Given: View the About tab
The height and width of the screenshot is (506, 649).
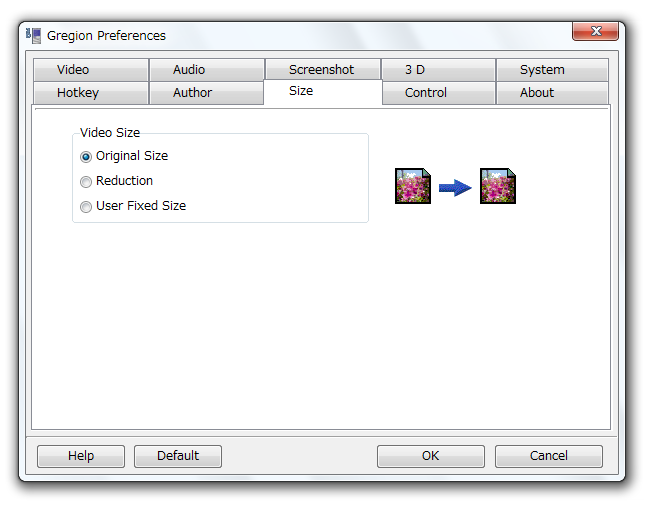Looking at the screenshot, I should pyautogui.click(x=552, y=93).
